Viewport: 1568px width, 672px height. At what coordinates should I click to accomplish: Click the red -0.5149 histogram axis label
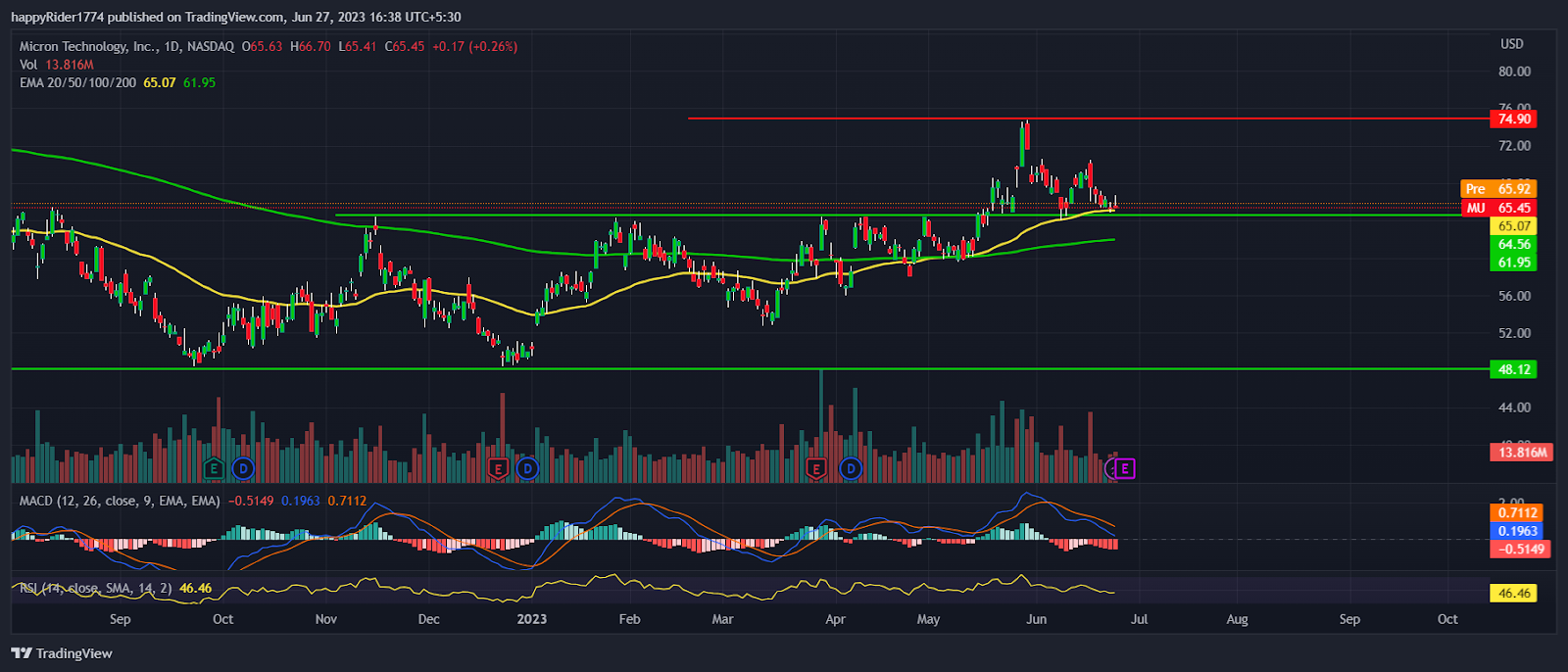coord(1520,549)
